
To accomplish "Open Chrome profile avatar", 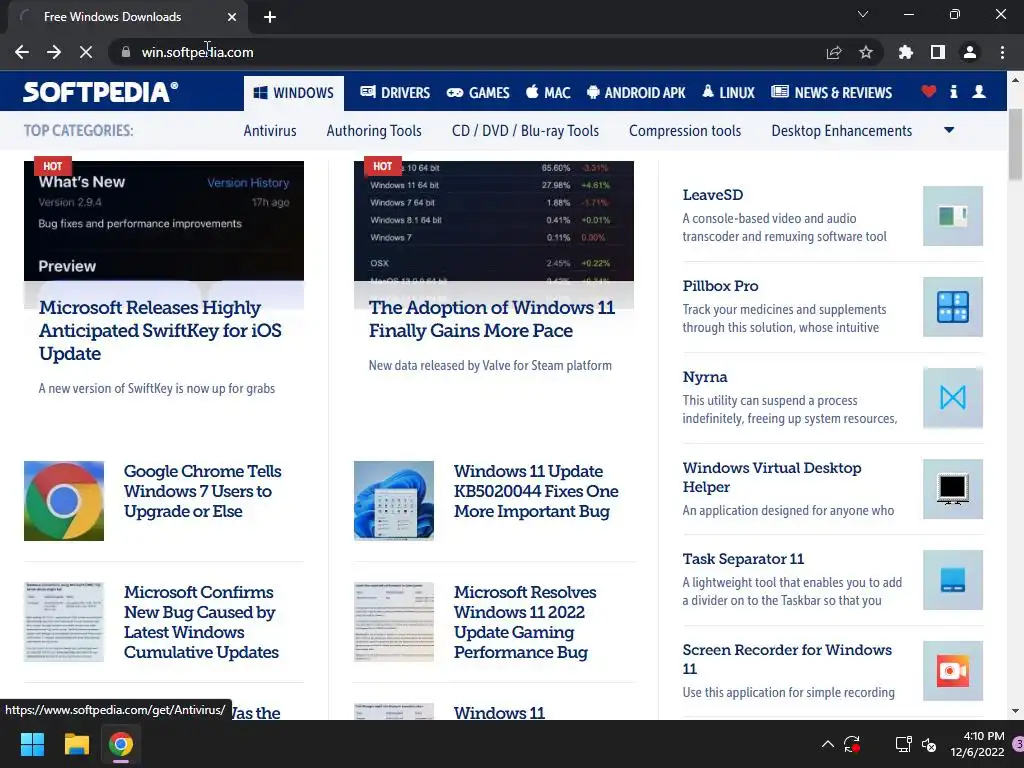I will pos(970,52).
